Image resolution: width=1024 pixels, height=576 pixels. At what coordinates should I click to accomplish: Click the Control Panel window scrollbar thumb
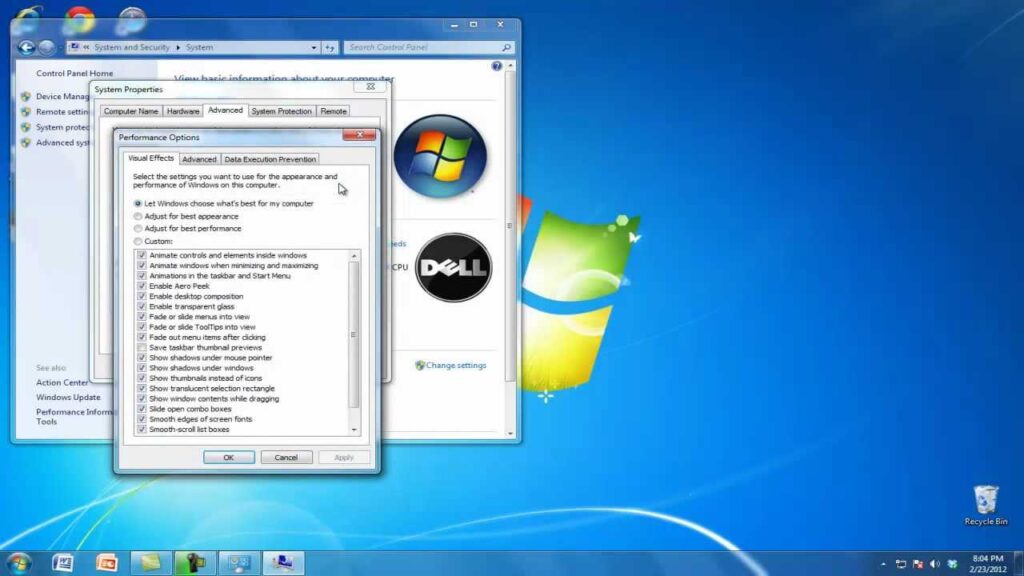click(x=510, y=225)
